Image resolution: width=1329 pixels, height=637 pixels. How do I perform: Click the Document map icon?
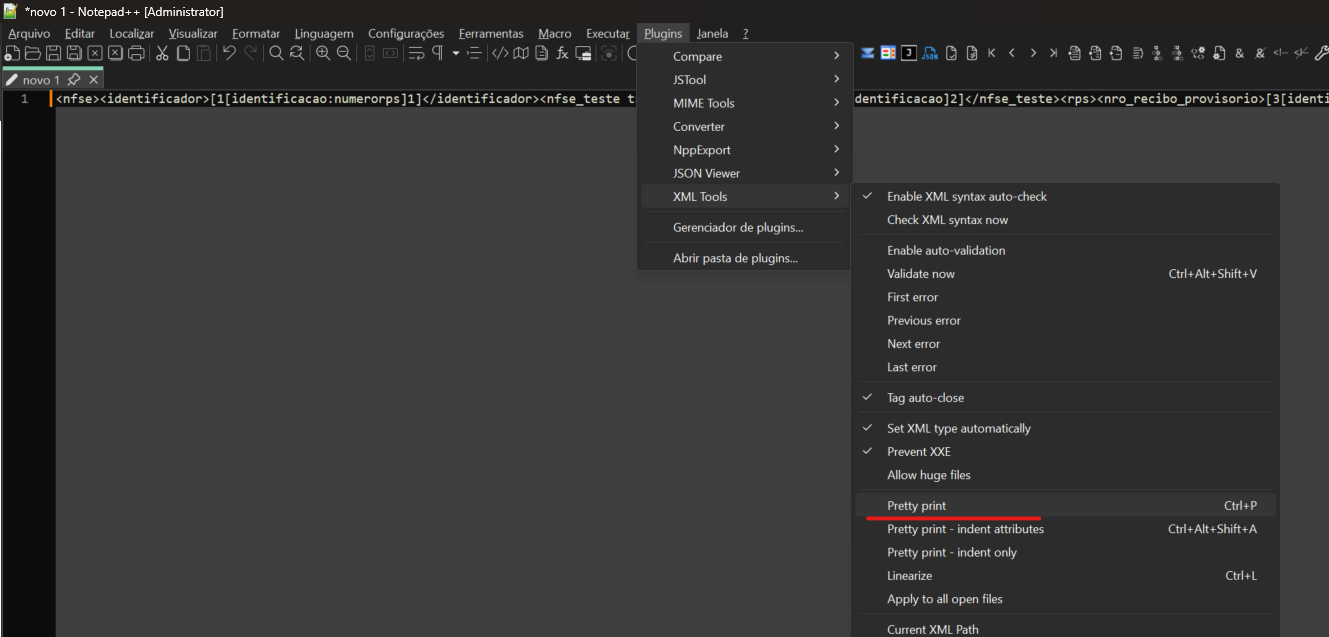(521, 53)
